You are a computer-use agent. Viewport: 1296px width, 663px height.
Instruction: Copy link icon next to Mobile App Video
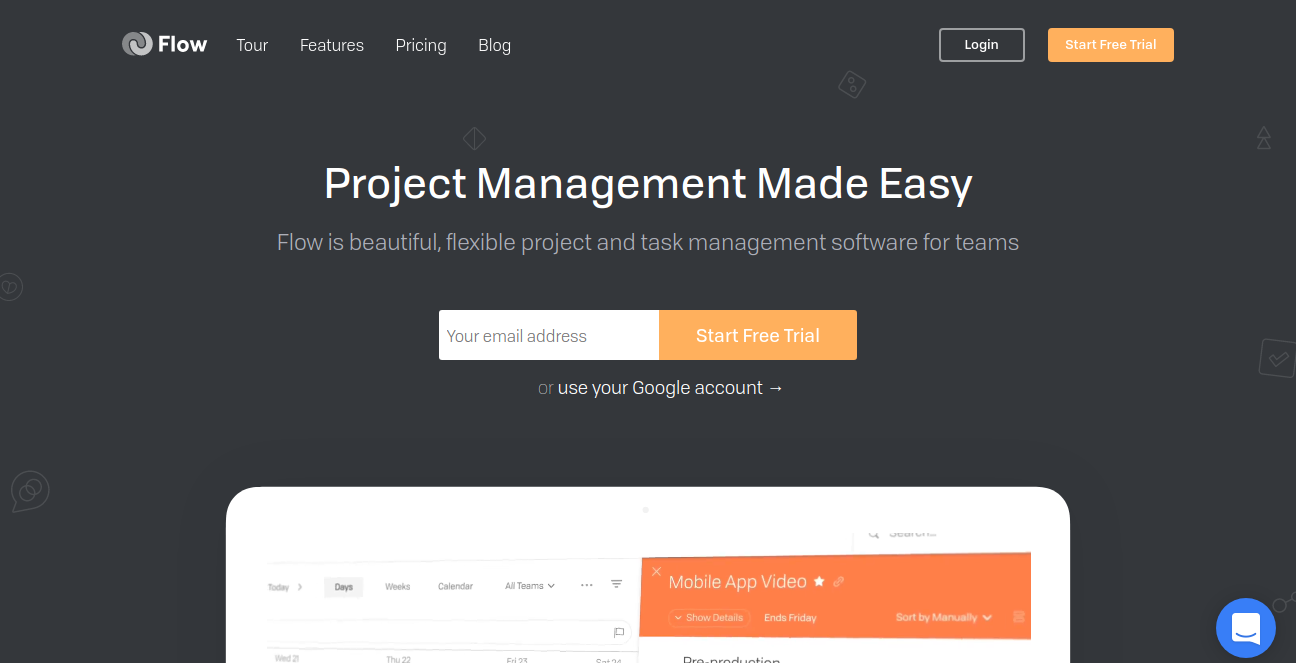click(x=839, y=581)
